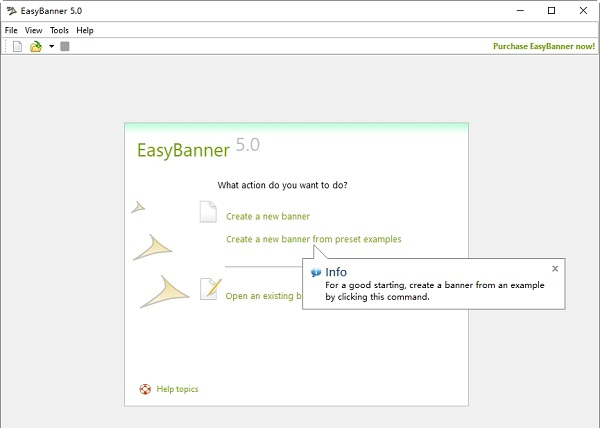Click Purchase EasyBanner now! link
This screenshot has height=445, width=600.
click(544, 46)
